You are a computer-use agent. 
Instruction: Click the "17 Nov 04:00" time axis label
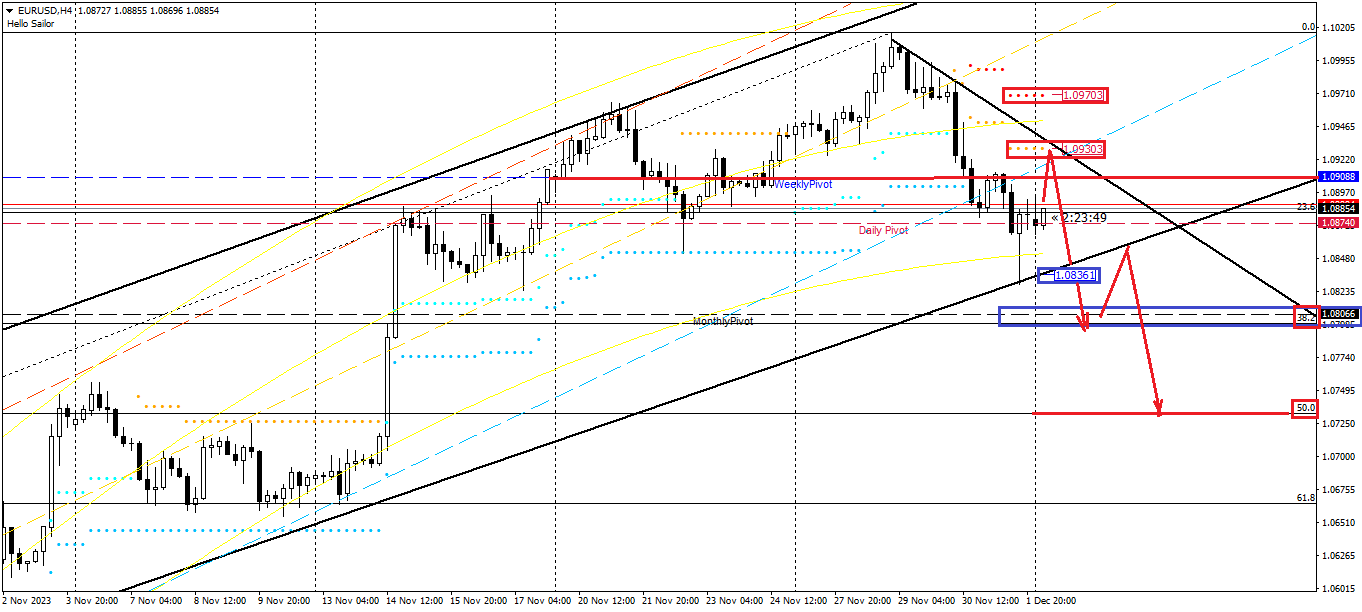click(542, 602)
